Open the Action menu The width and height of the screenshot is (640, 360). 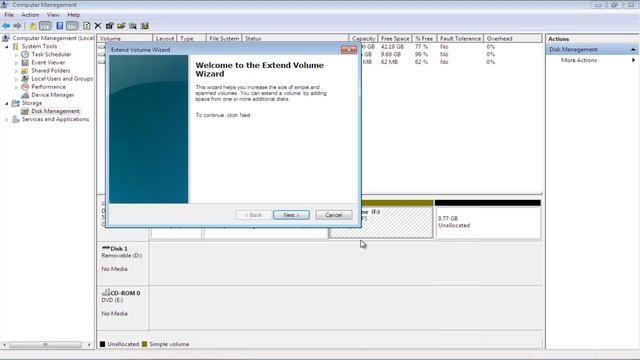tap(30, 15)
